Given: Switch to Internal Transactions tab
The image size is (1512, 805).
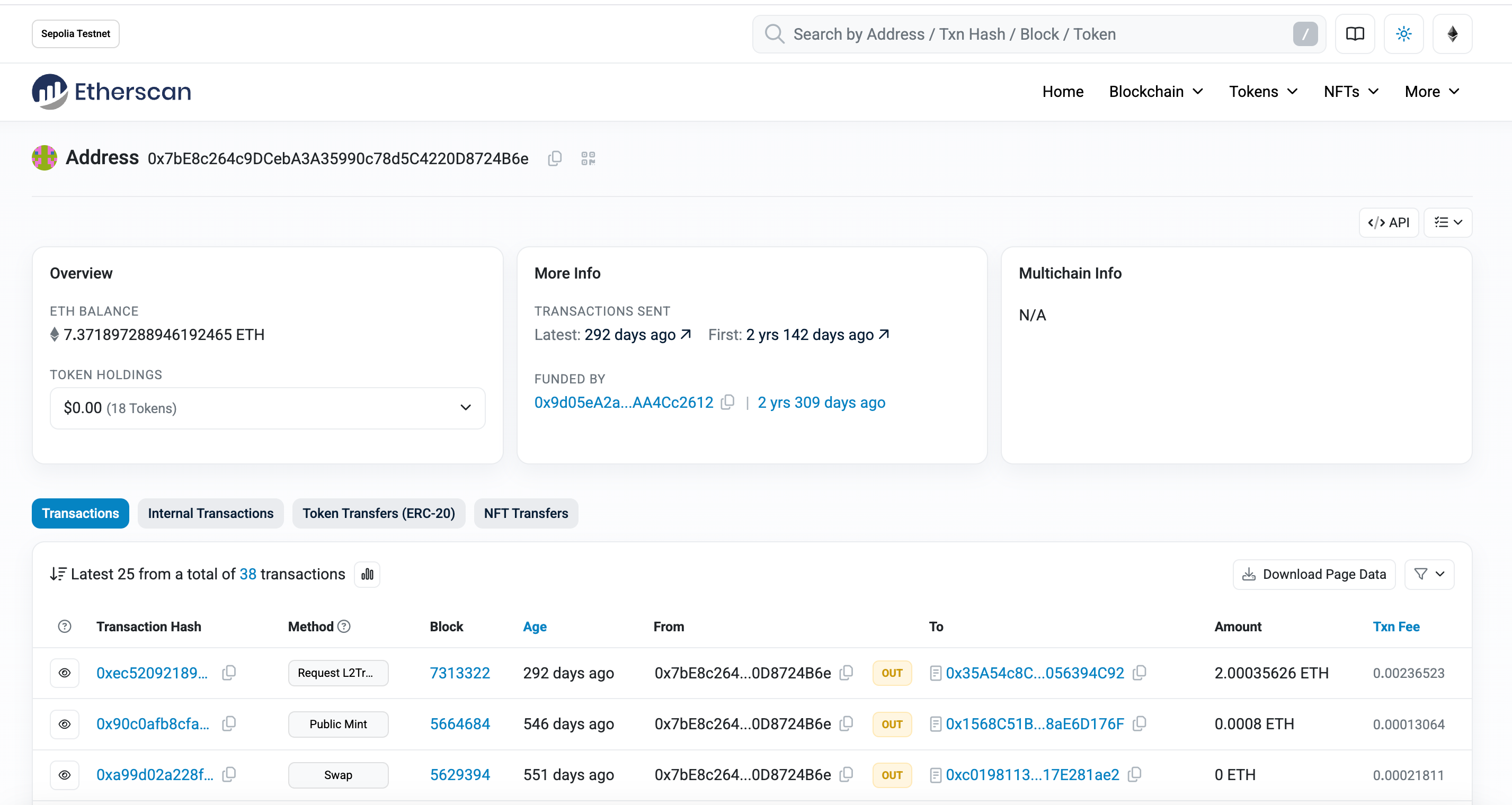Looking at the screenshot, I should point(210,513).
